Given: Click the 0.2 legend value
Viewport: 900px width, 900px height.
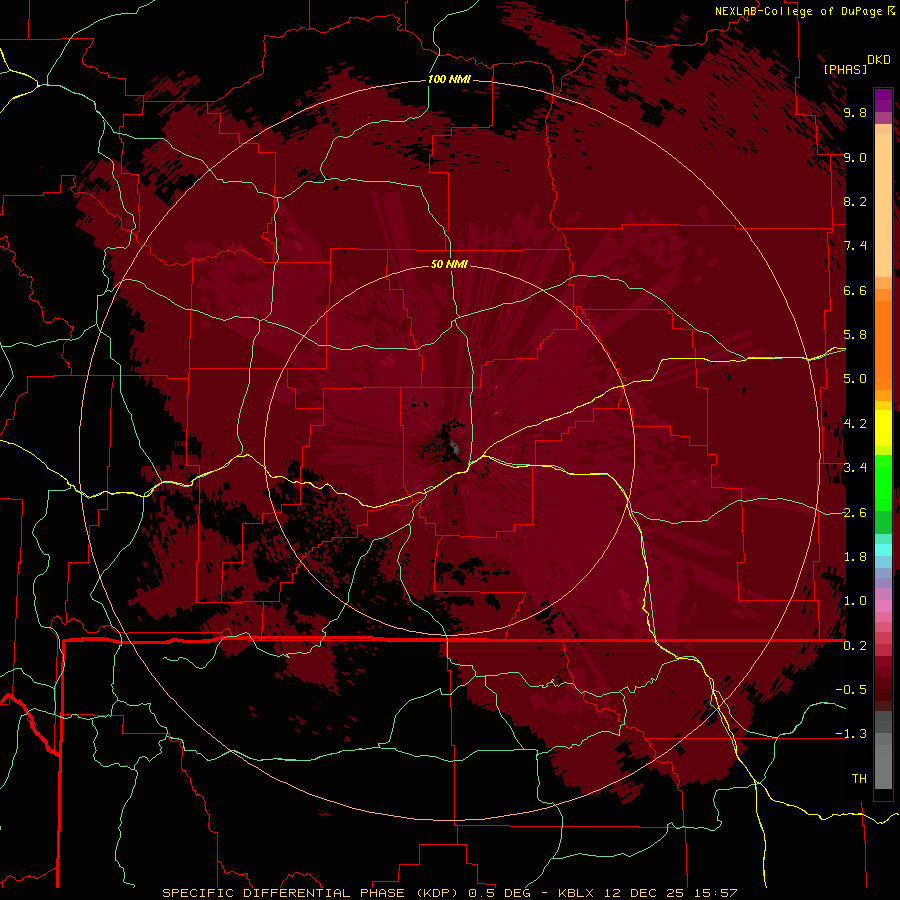Looking at the screenshot, I should click(x=855, y=646).
